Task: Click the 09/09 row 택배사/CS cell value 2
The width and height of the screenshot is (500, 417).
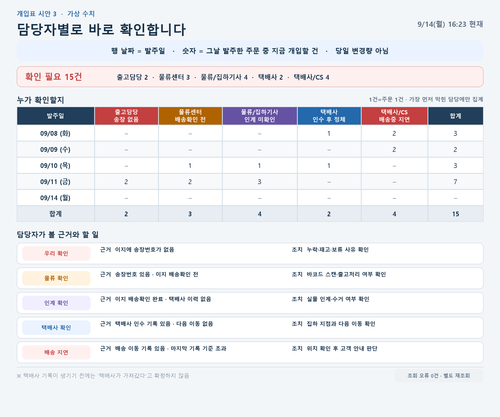Action: click(394, 149)
